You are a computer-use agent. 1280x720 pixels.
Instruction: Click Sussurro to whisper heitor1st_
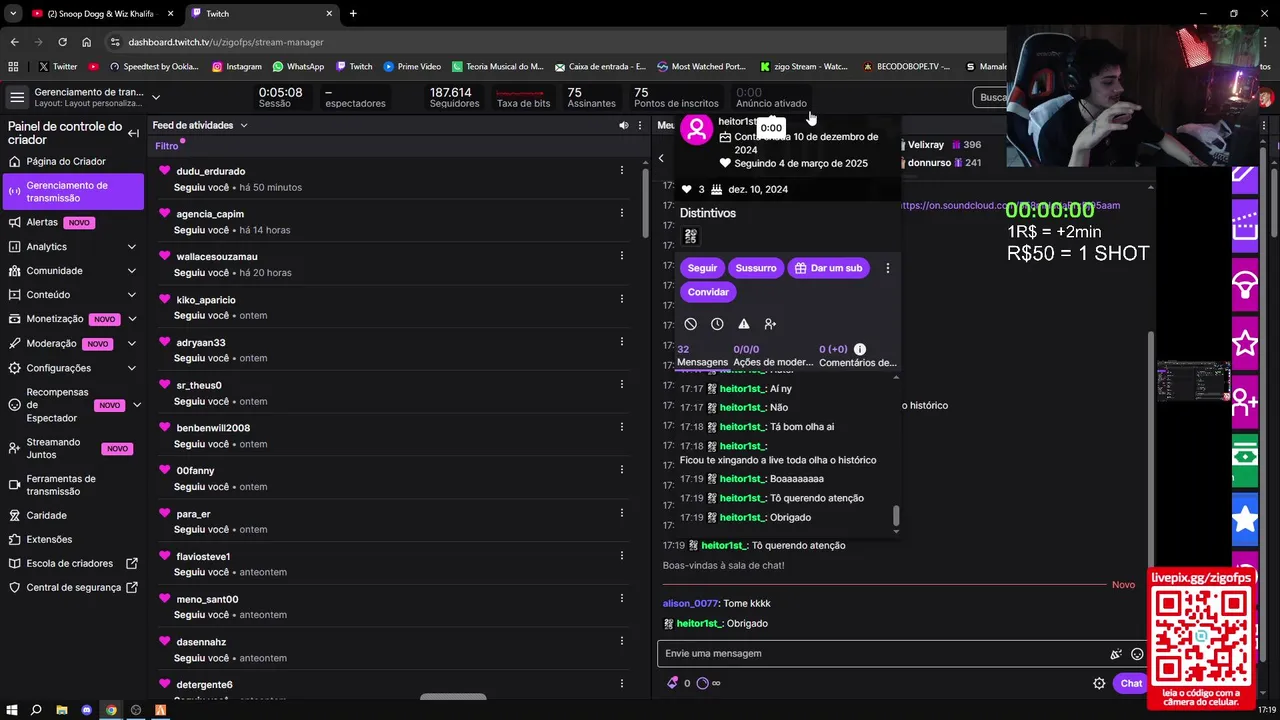(756, 268)
